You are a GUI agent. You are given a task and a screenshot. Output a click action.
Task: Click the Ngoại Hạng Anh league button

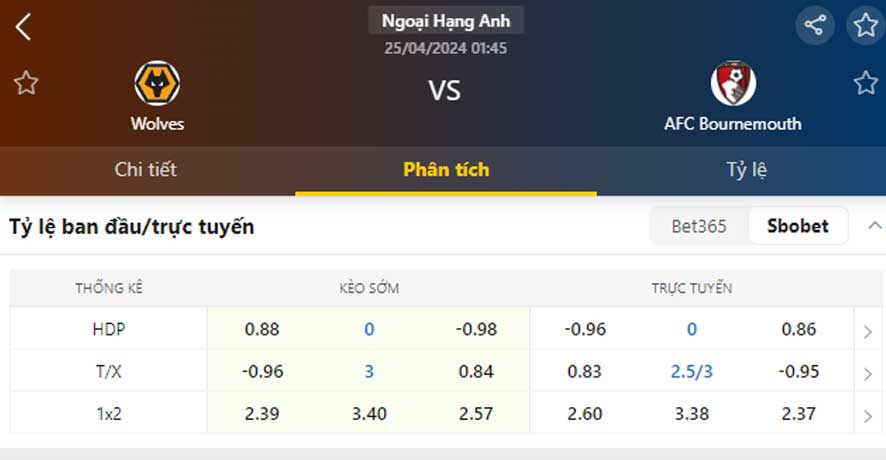446,20
